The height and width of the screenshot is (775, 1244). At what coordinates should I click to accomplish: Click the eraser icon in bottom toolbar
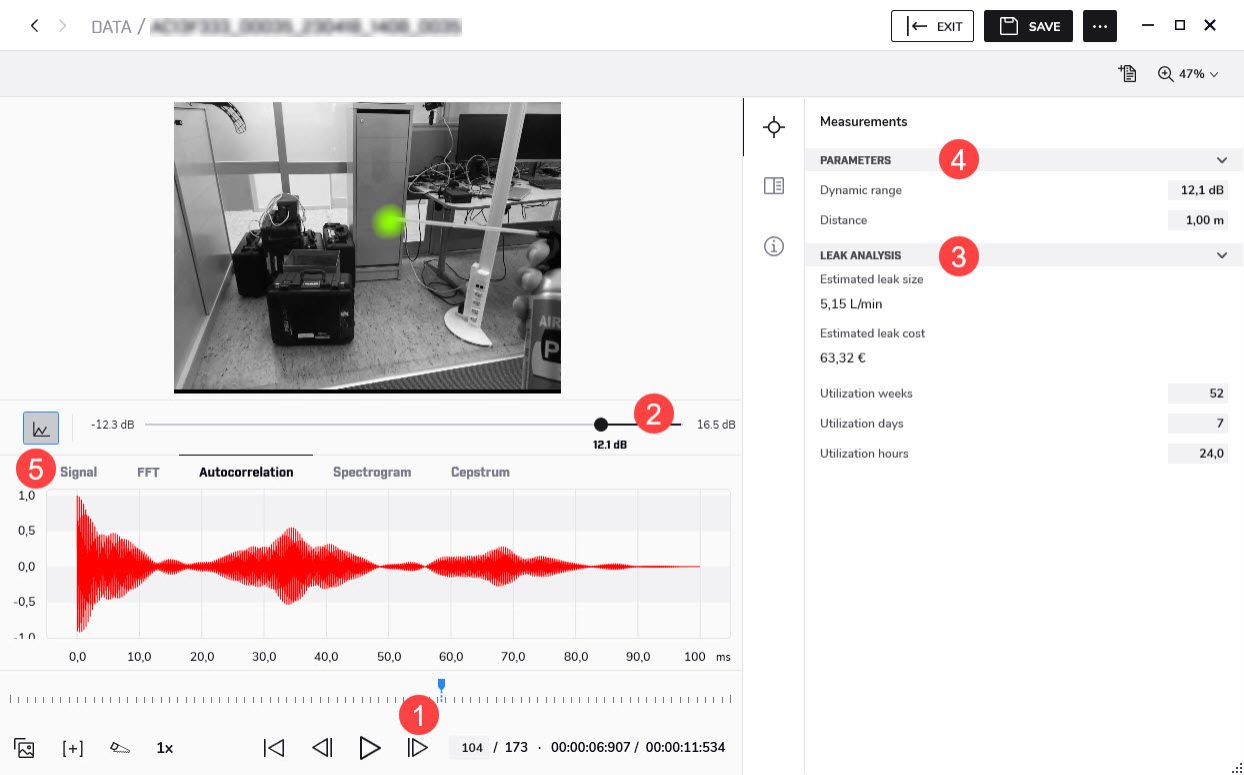pyautogui.click(x=120, y=748)
